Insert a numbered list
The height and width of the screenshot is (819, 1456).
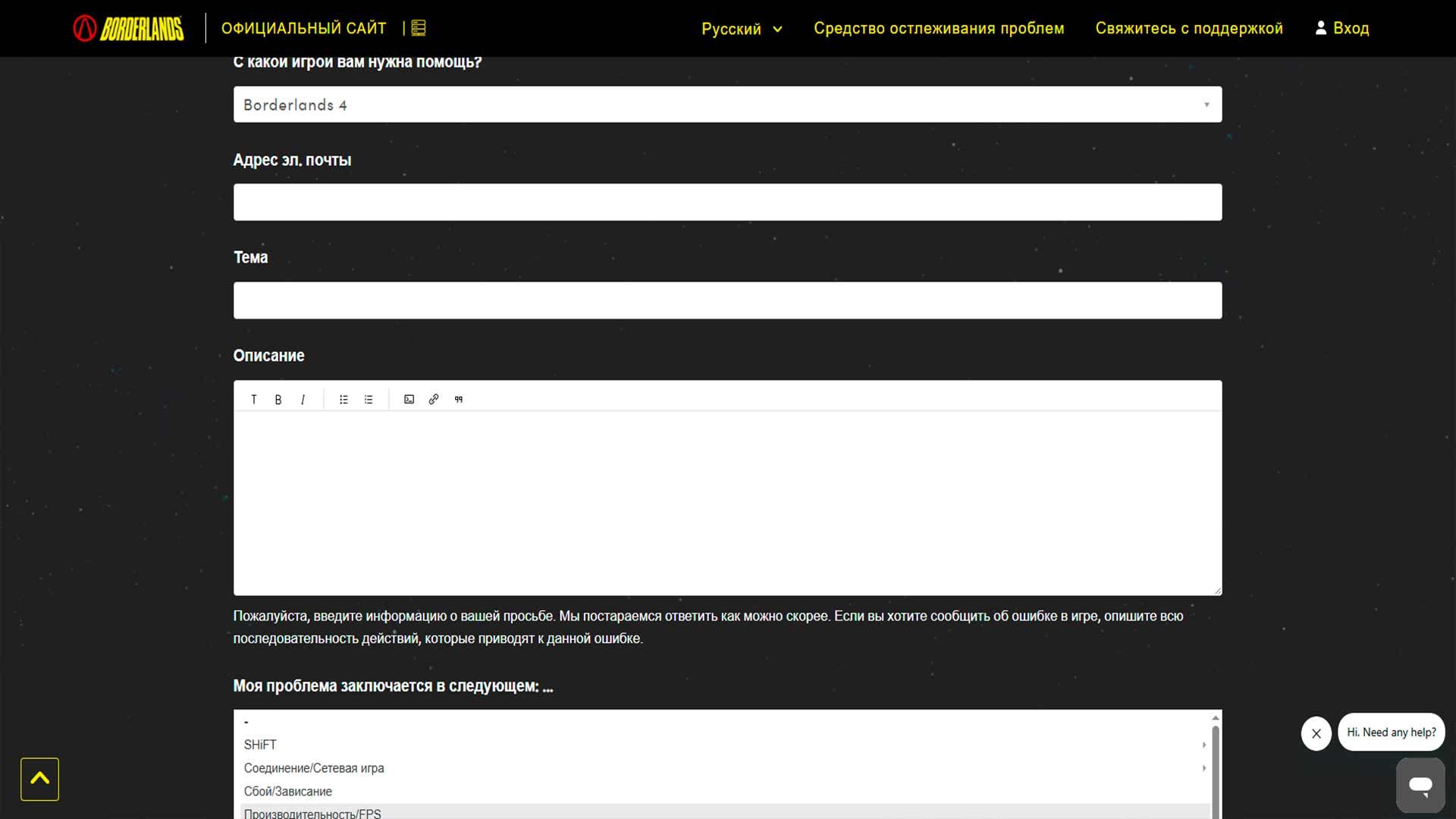pyautogui.click(x=369, y=400)
